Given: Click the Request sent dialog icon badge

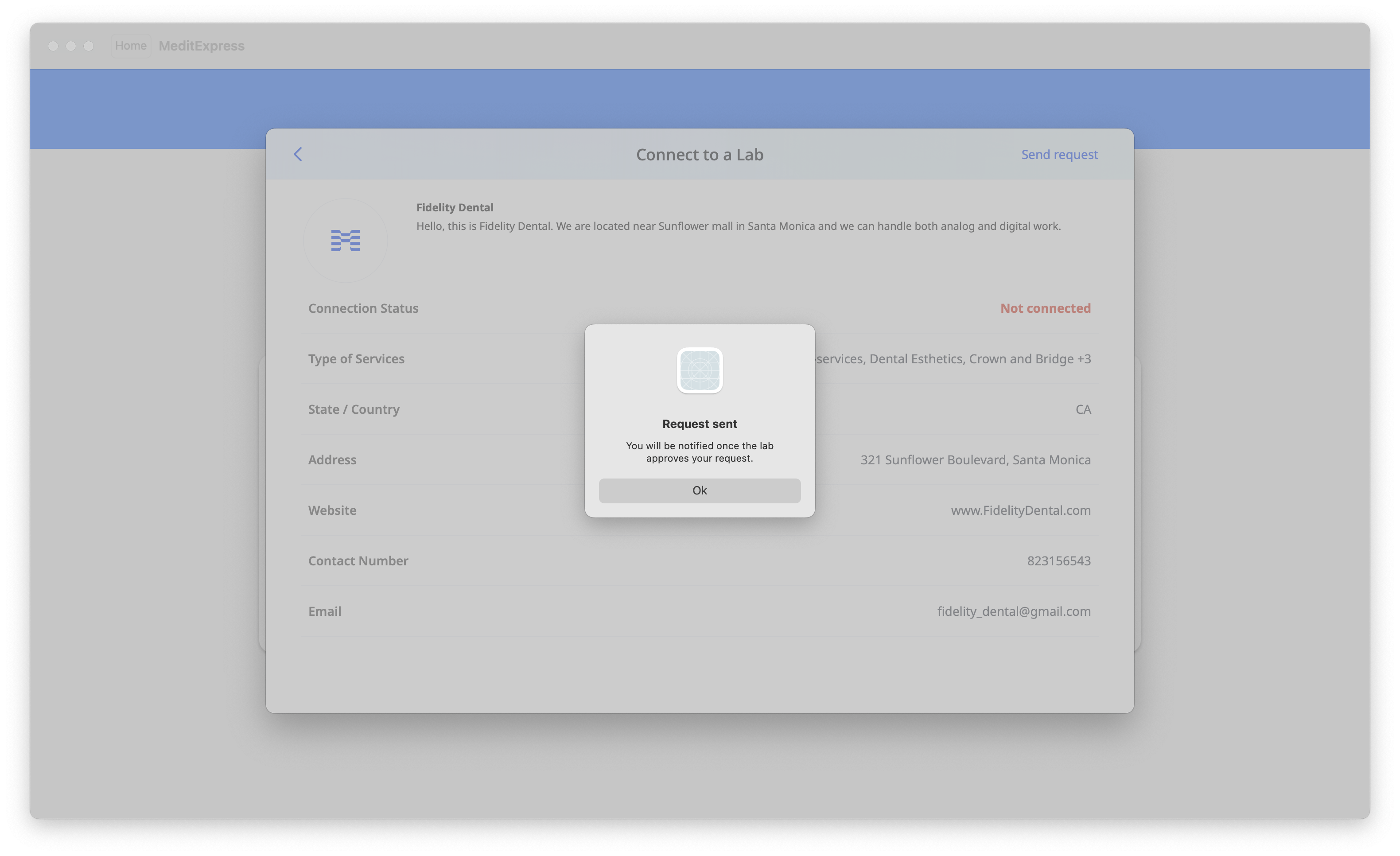Looking at the screenshot, I should pyautogui.click(x=700, y=370).
